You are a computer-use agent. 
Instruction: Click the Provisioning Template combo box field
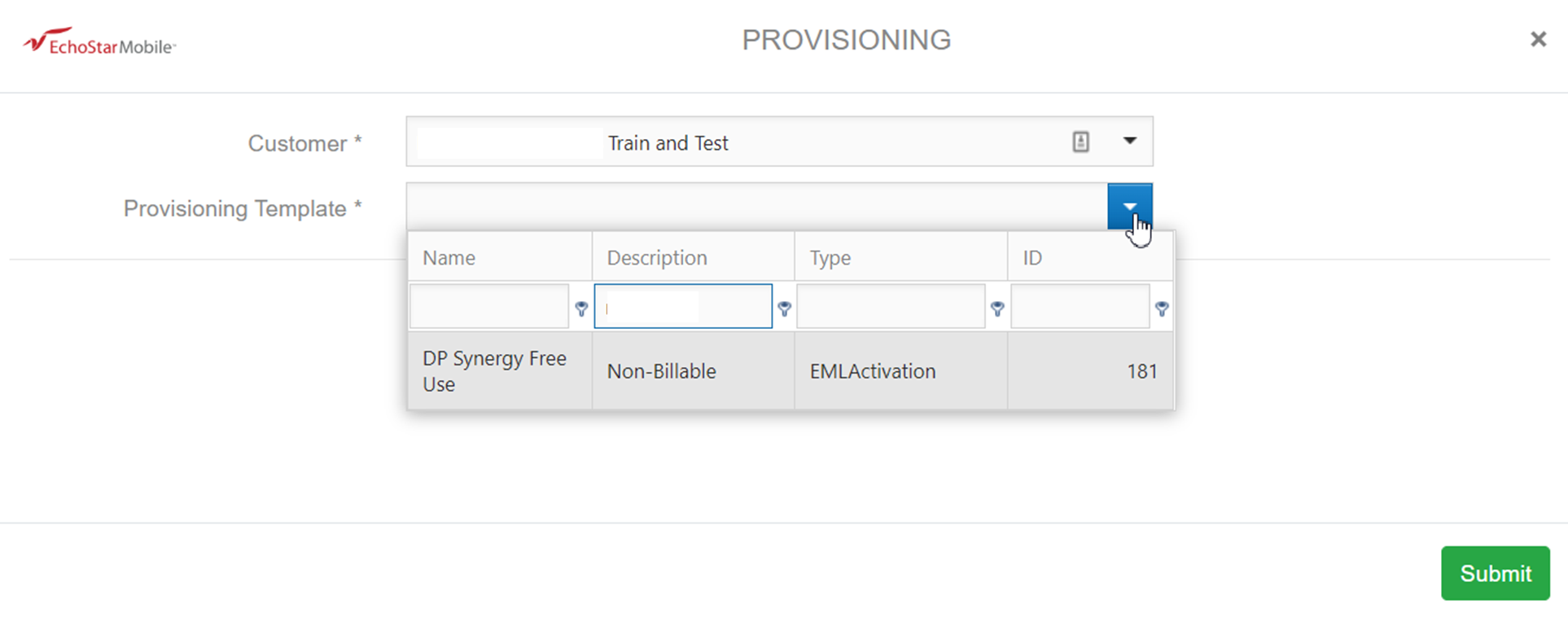click(x=756, y=207)
